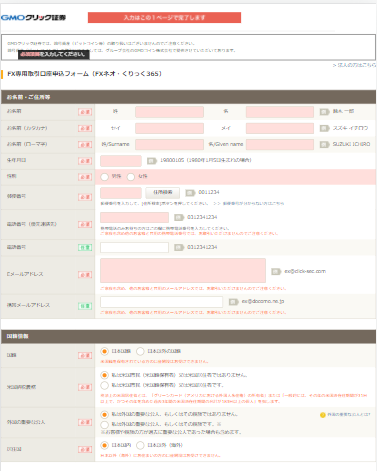Click the FX account application form title
The width and height of the screenshot is (377, 471).
click(84, 74)
